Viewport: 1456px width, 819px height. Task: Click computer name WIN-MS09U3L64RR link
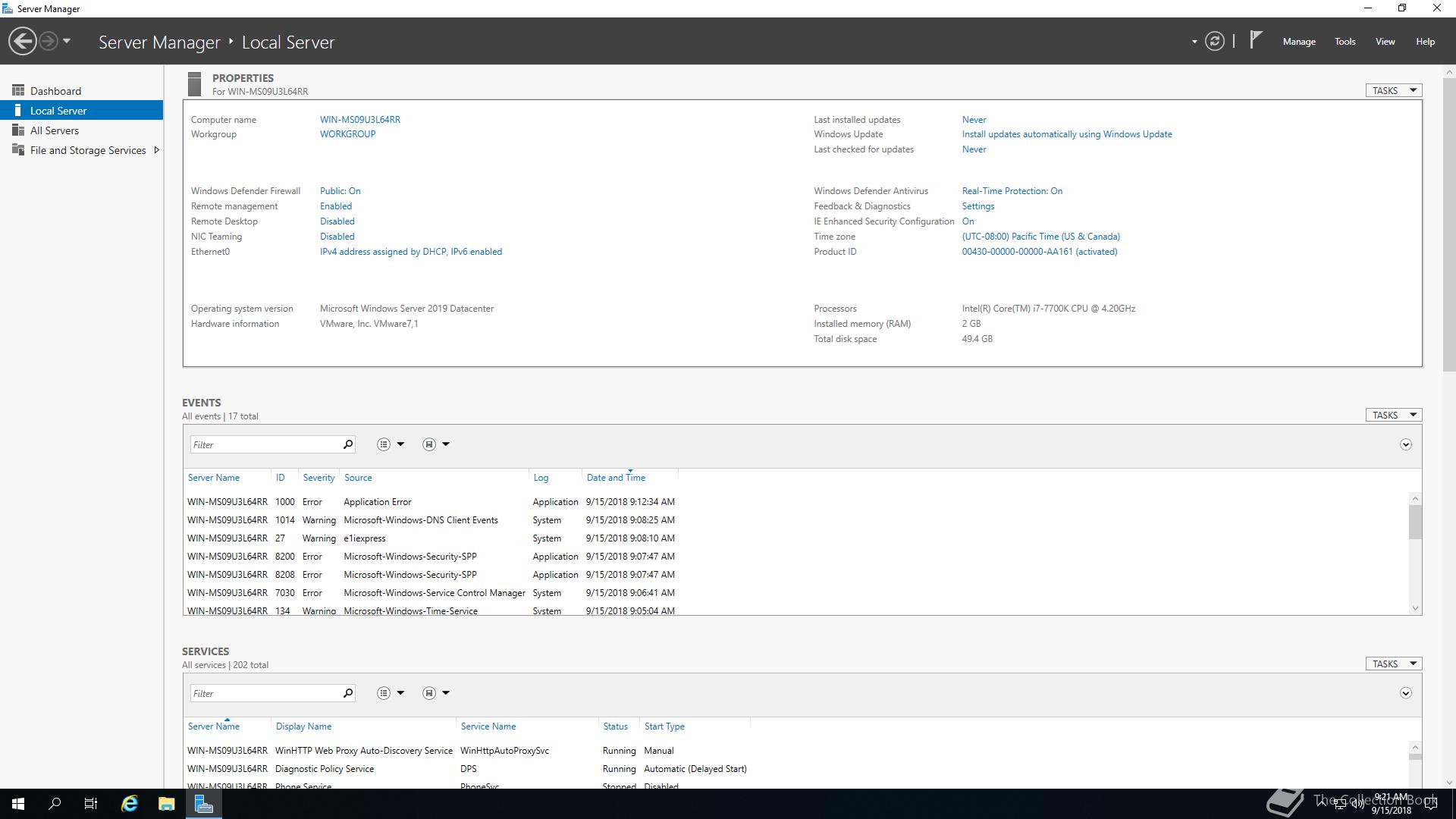(x=360, y=120)
